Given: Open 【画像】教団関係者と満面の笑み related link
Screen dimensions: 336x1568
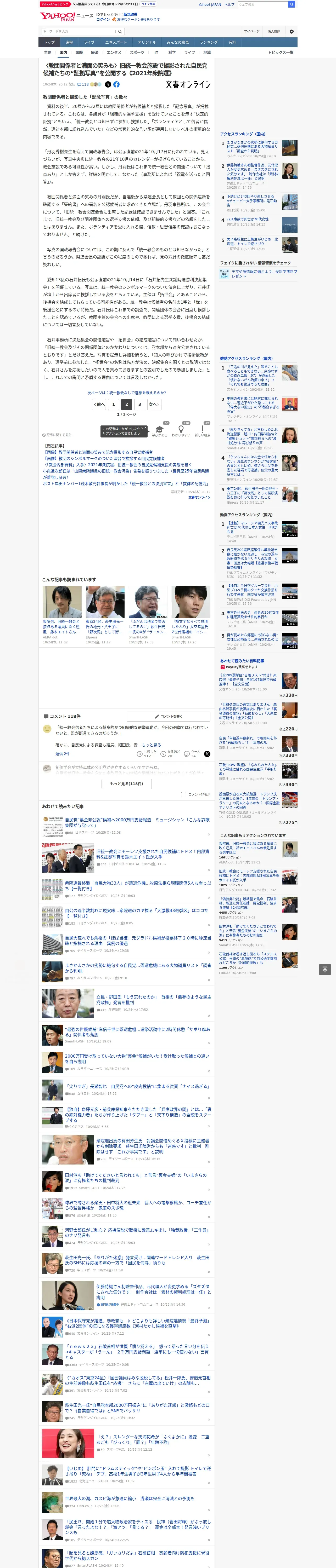Looking at the screenshot, I should point(98,452).
